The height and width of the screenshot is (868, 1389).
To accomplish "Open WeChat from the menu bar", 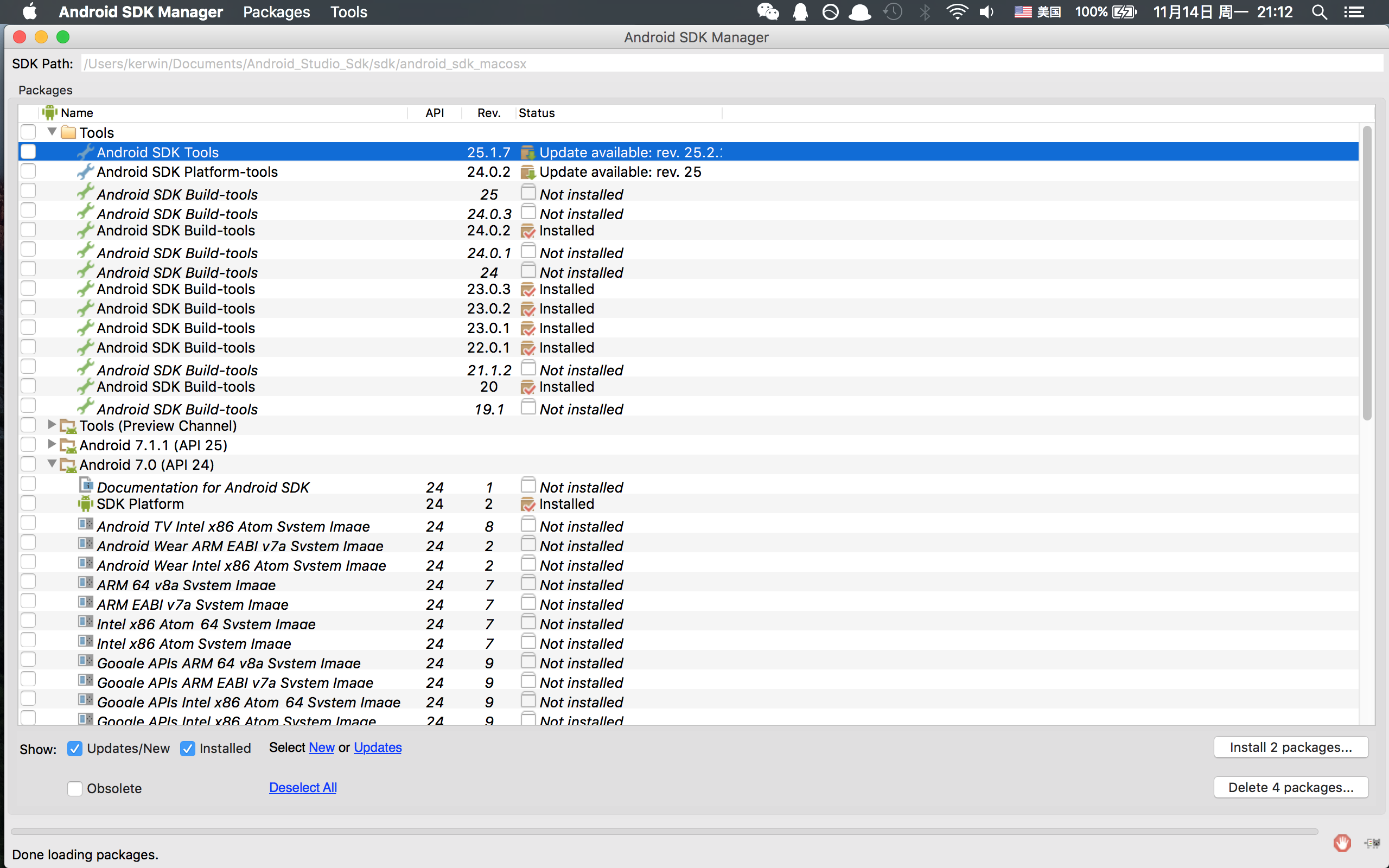I will [x=767, y=12].
